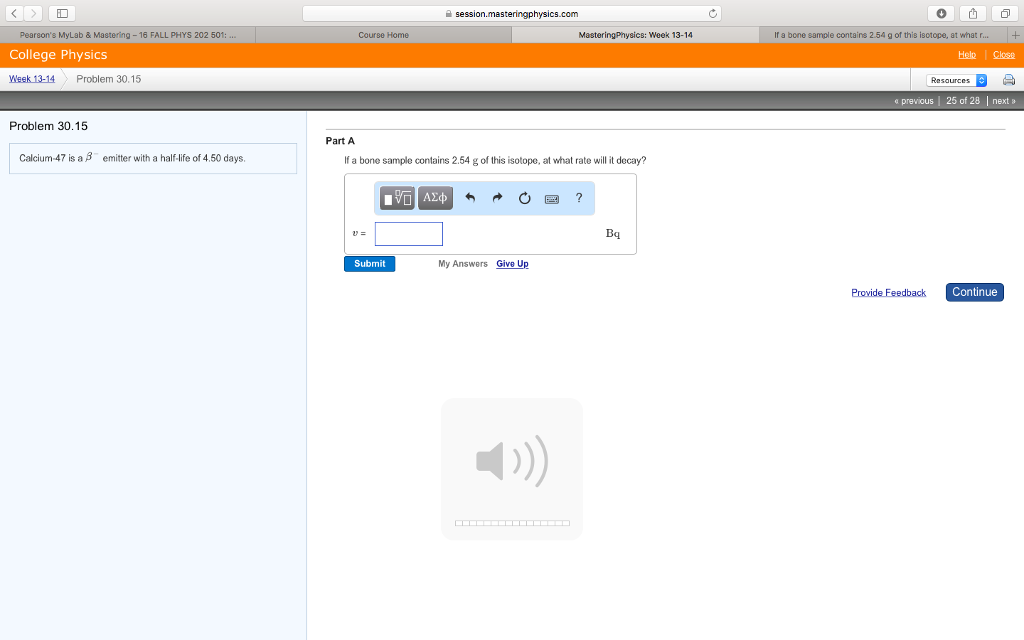The height and width of the screenshot is (640, 1024).
Task: Go to the Week 13-14 breadcrumb
Action: [x=32, y=79]
